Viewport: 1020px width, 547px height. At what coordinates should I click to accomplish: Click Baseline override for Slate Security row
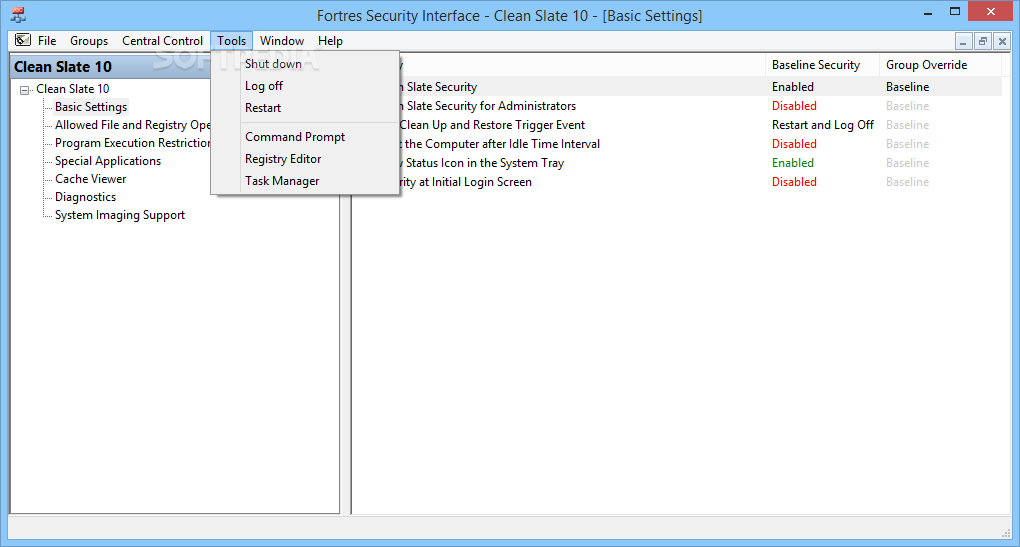pyautogui.click(x=907, y=87)
